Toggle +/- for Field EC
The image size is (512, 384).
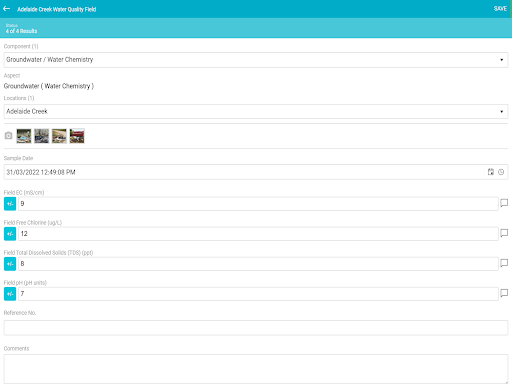coord(10,204)
